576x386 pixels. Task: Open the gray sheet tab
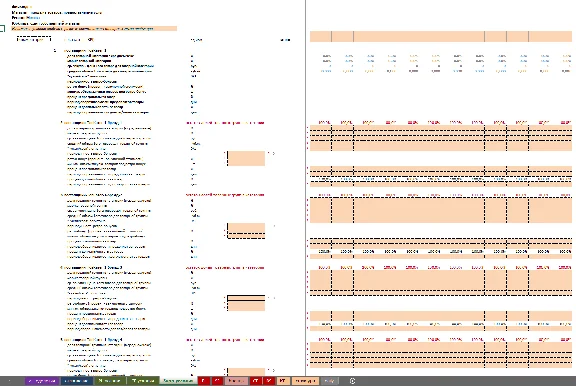coord(330,381)
